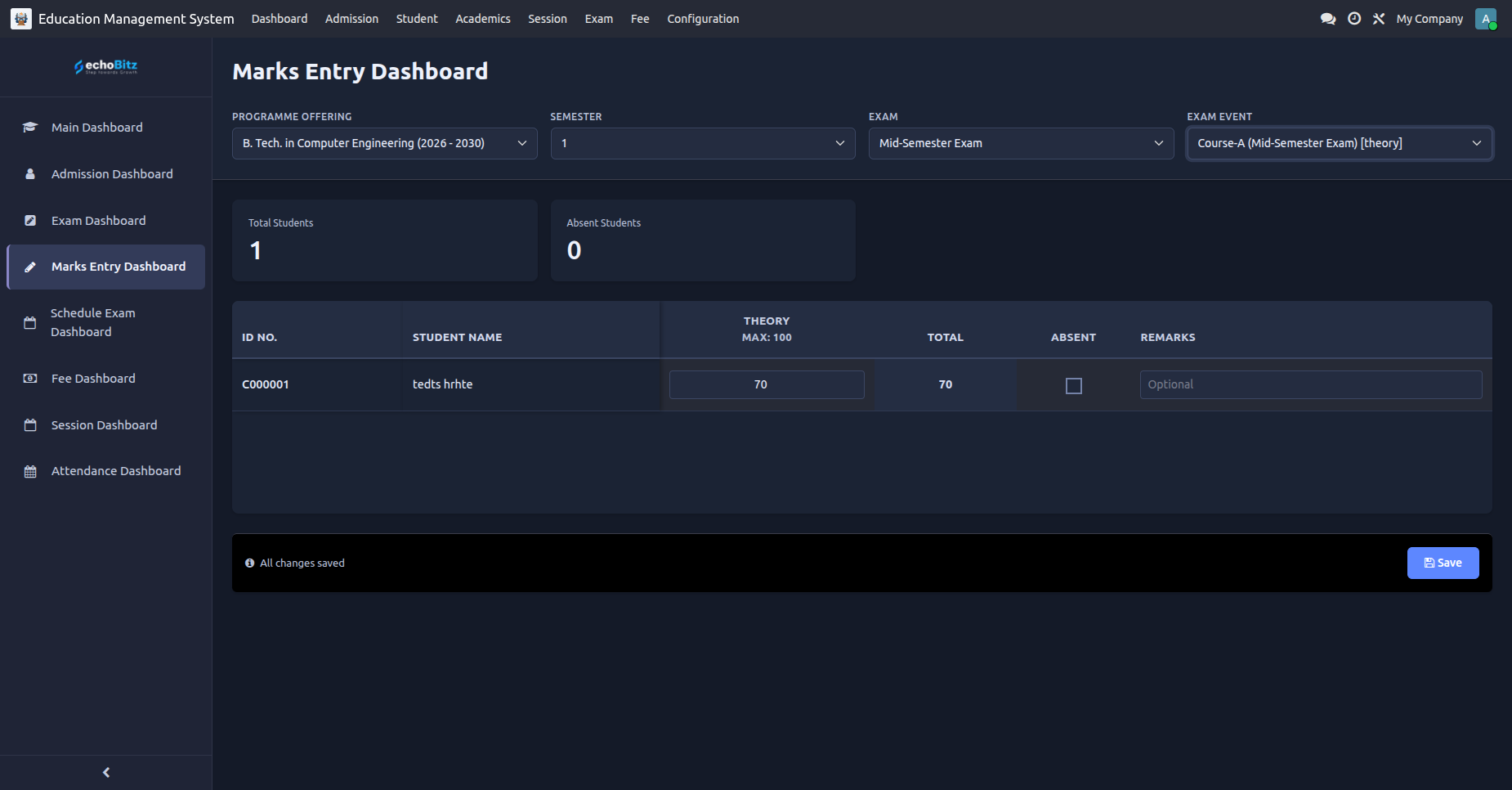Open the activities clock icon
This screenshot has height=790, width=1512.
click(1354, 19)
